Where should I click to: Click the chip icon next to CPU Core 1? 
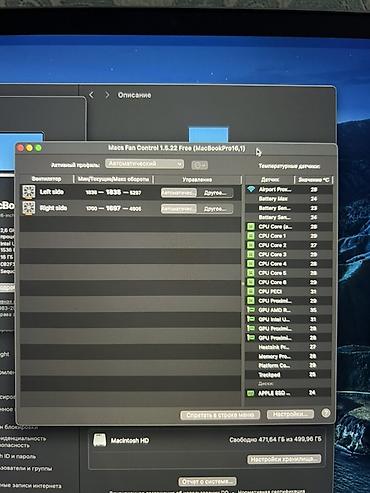(x=251, y=236)
